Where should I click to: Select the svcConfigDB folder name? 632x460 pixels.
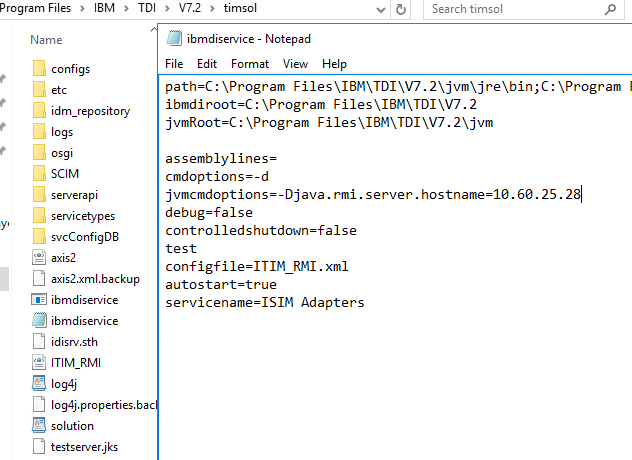(85, 237)
